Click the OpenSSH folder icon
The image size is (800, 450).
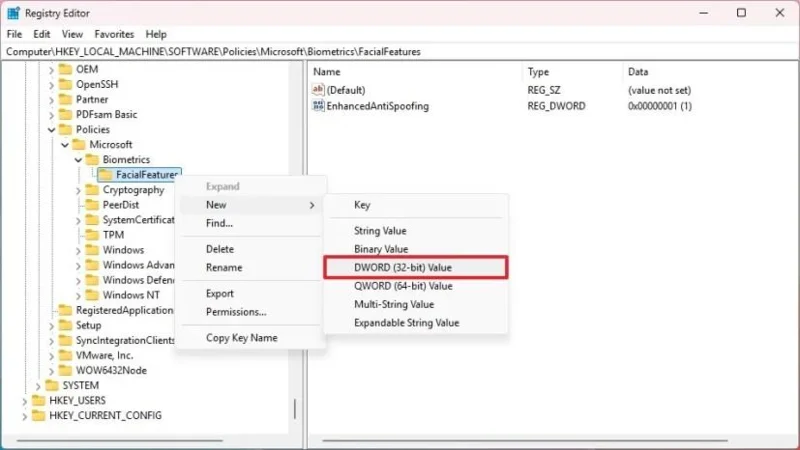[x=65, y=84]
